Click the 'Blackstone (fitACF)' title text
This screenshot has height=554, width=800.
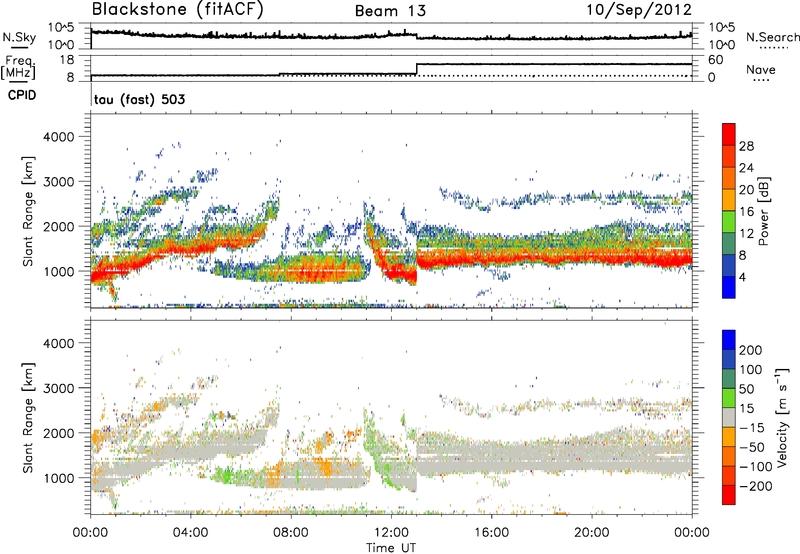178,10
